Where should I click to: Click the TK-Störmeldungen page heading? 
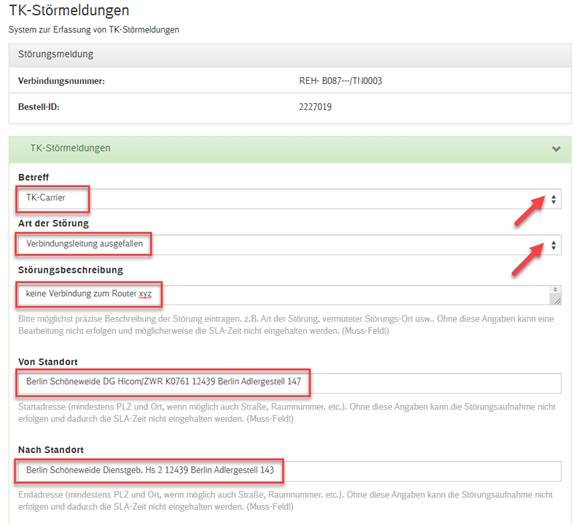click(x=69, y=10)
